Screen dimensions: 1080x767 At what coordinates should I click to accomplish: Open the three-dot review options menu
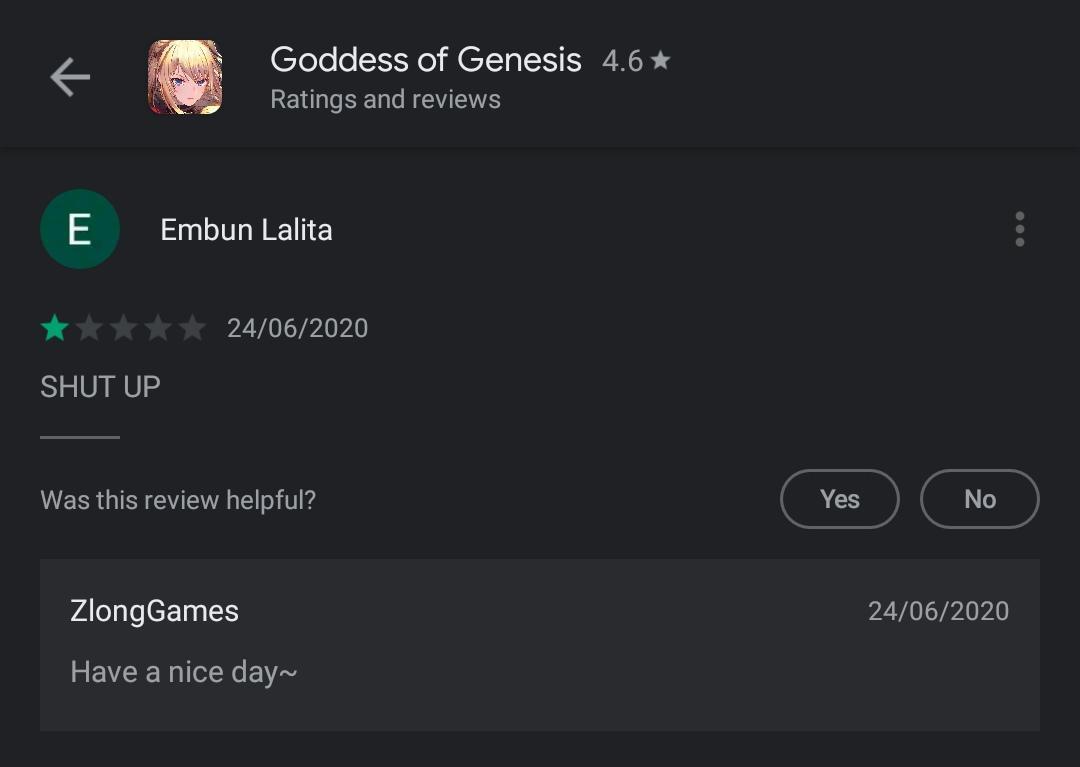click(x=1019, y=229)
